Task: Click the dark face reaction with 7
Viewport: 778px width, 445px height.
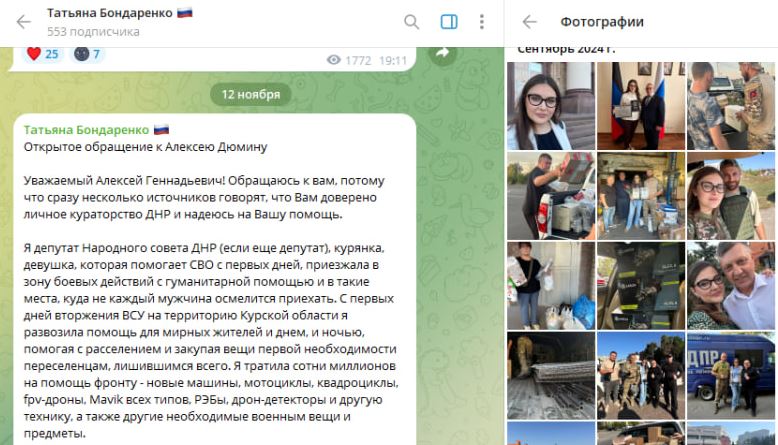Action: tap(87, 54)
